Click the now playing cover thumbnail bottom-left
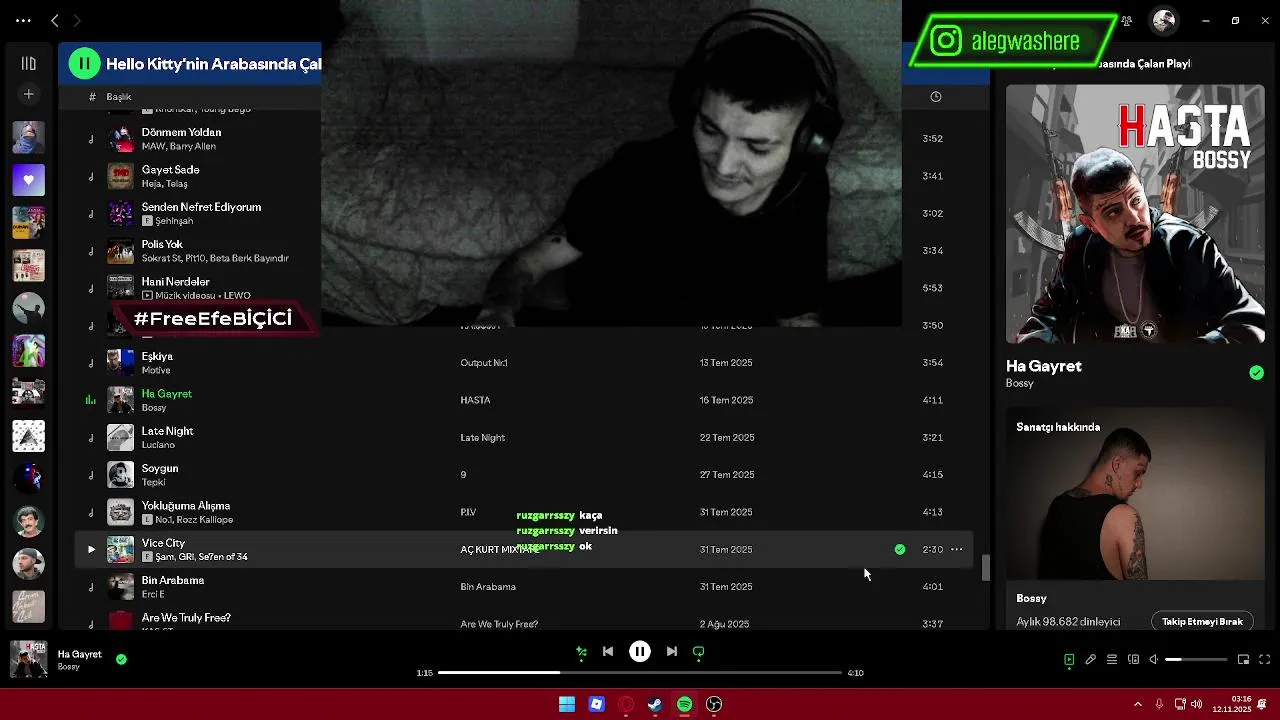 (x=28, y=660)
